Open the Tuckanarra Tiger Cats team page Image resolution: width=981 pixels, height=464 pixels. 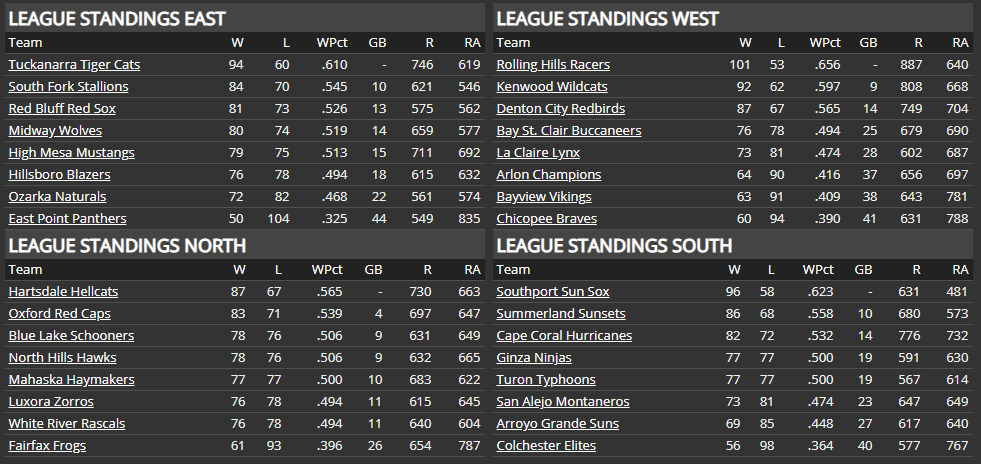point(74,65)
